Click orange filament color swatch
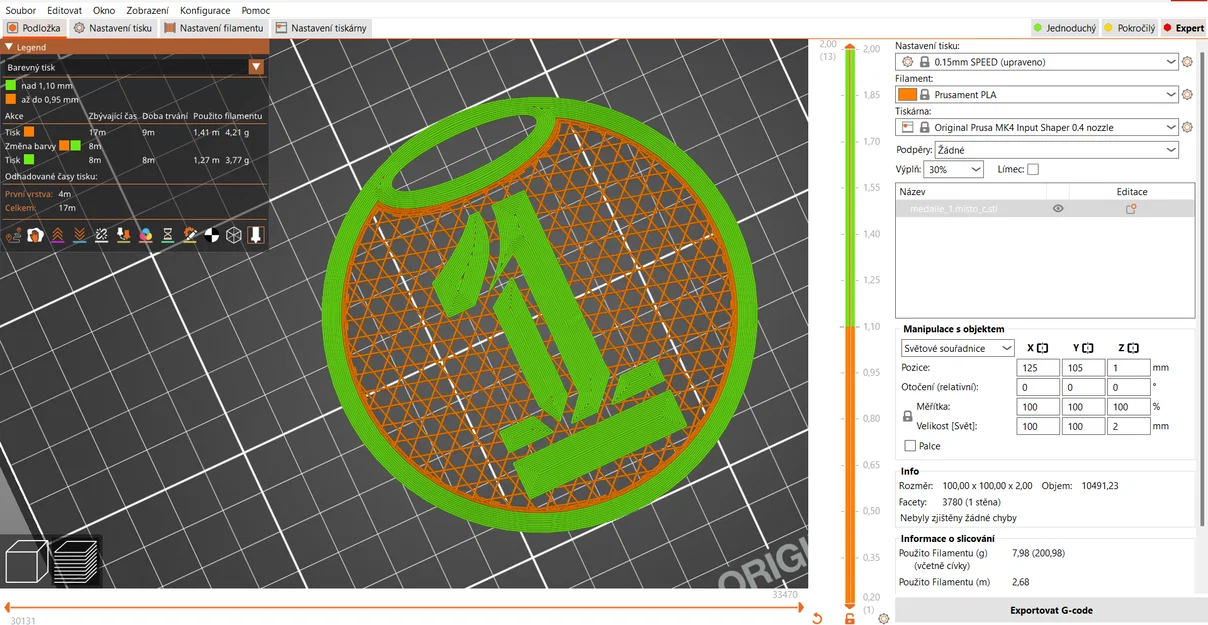The height and width of the screenshot is (625, 1208). pyautogui.click(x=909, y=95)
